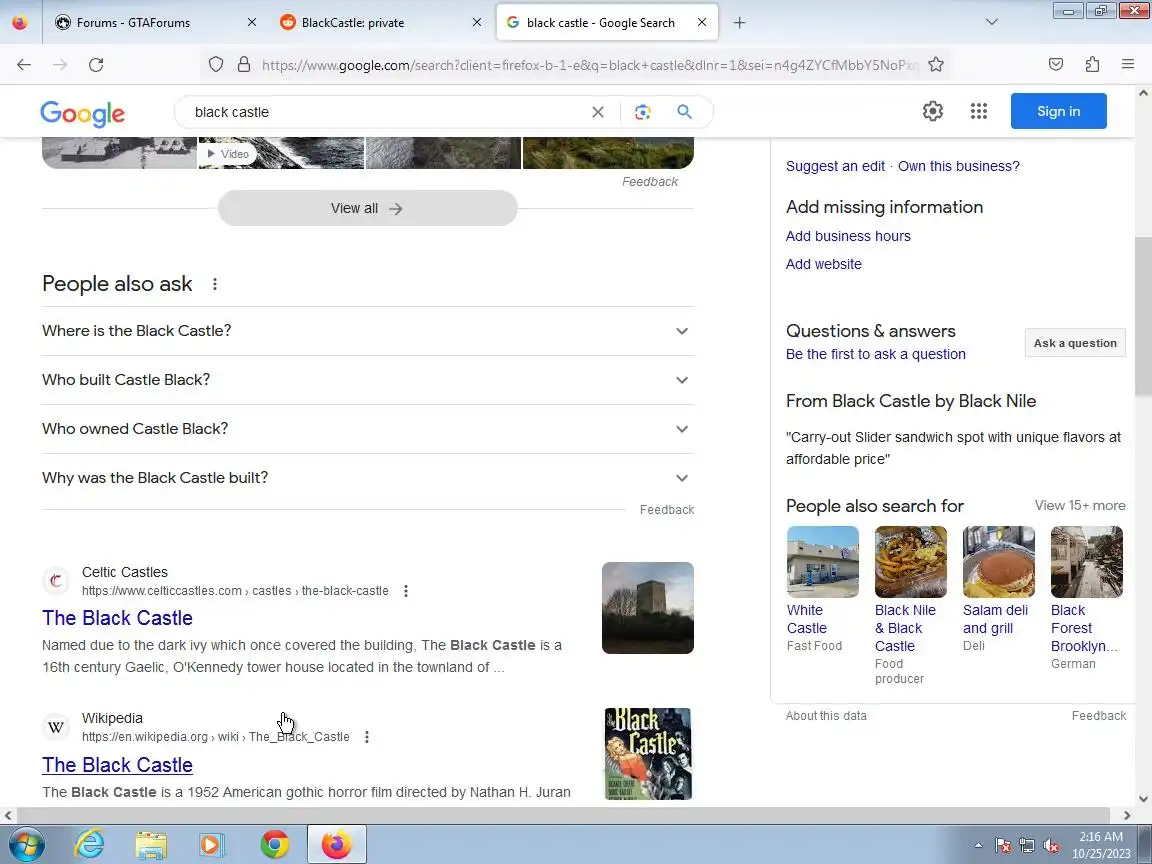Reload the page with the refresh icon

(x=96, y=65)
